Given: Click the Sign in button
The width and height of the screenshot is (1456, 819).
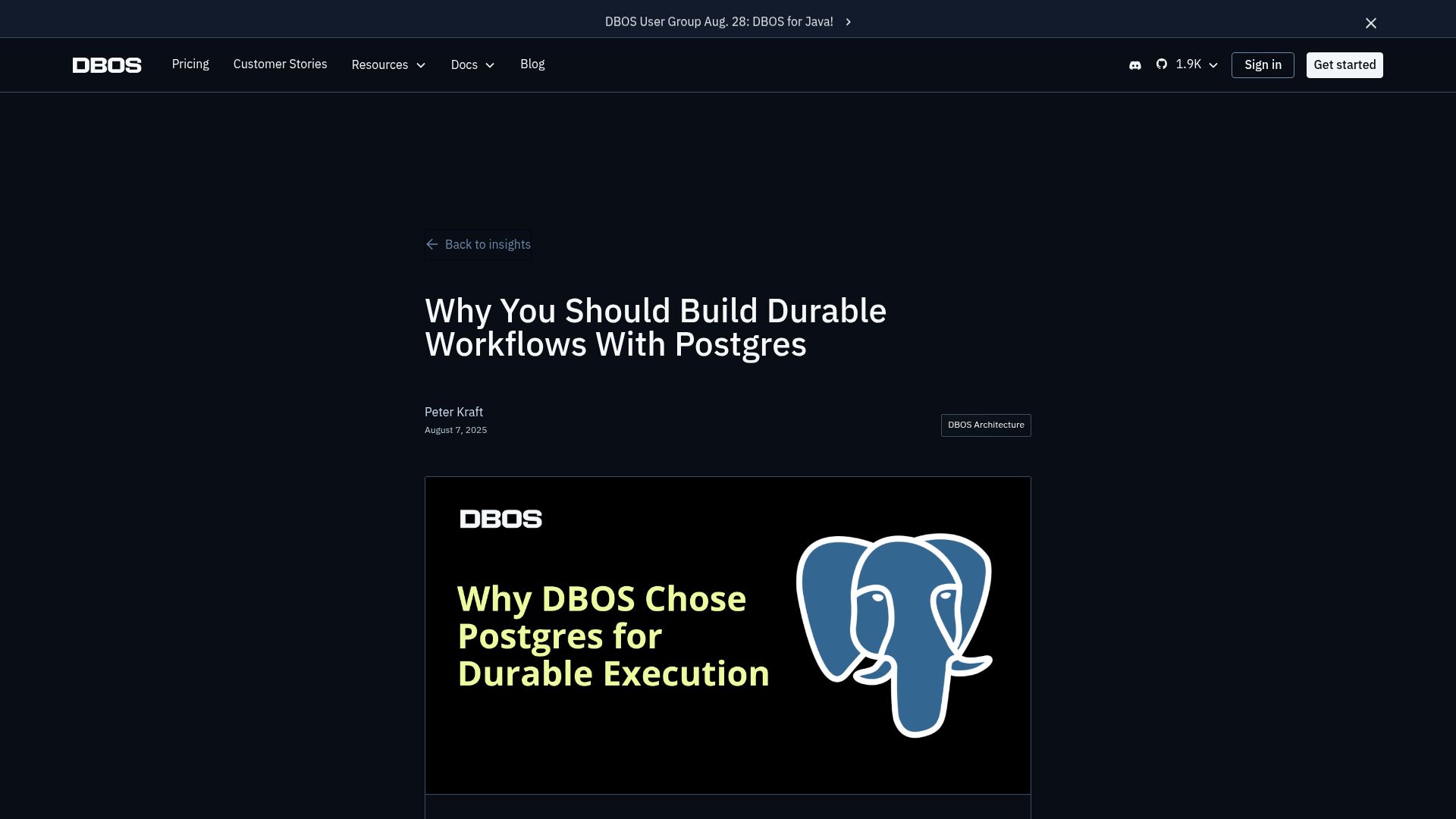Looking at the screenshot, I should [1263, 65].
